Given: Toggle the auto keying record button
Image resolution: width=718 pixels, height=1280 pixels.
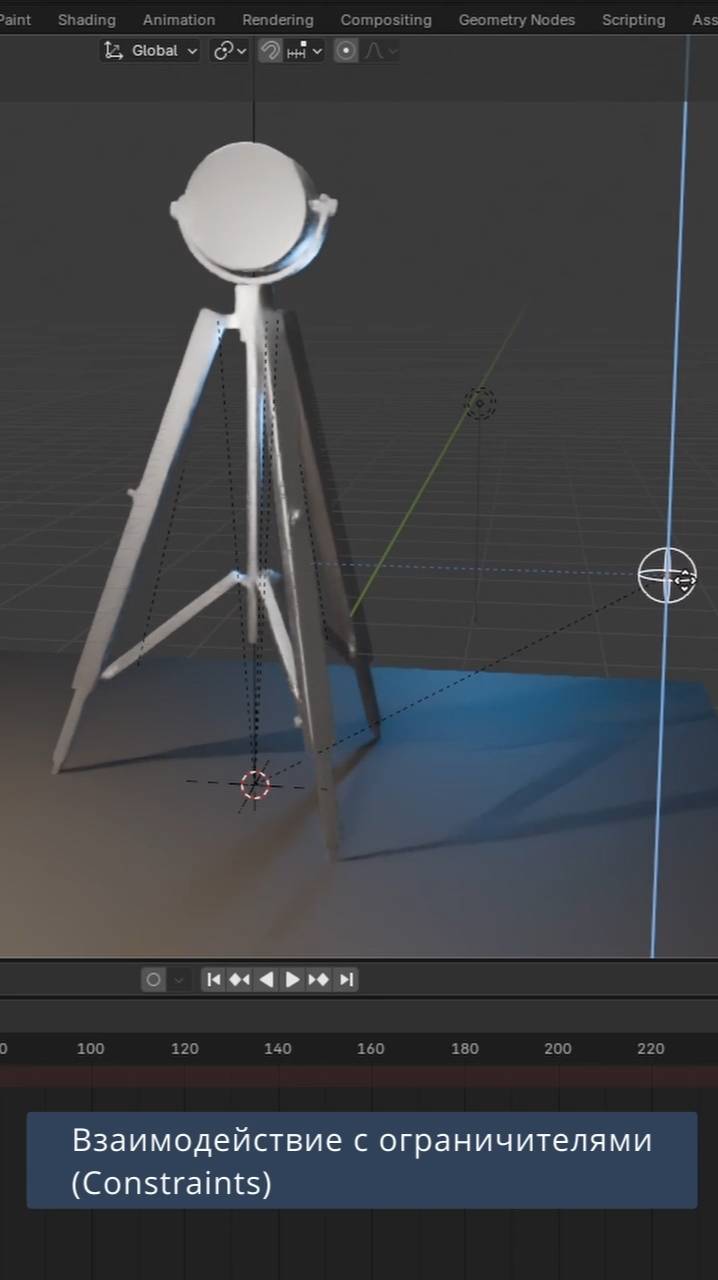Looking at the screenshot, I should click(x=153, y=980).
